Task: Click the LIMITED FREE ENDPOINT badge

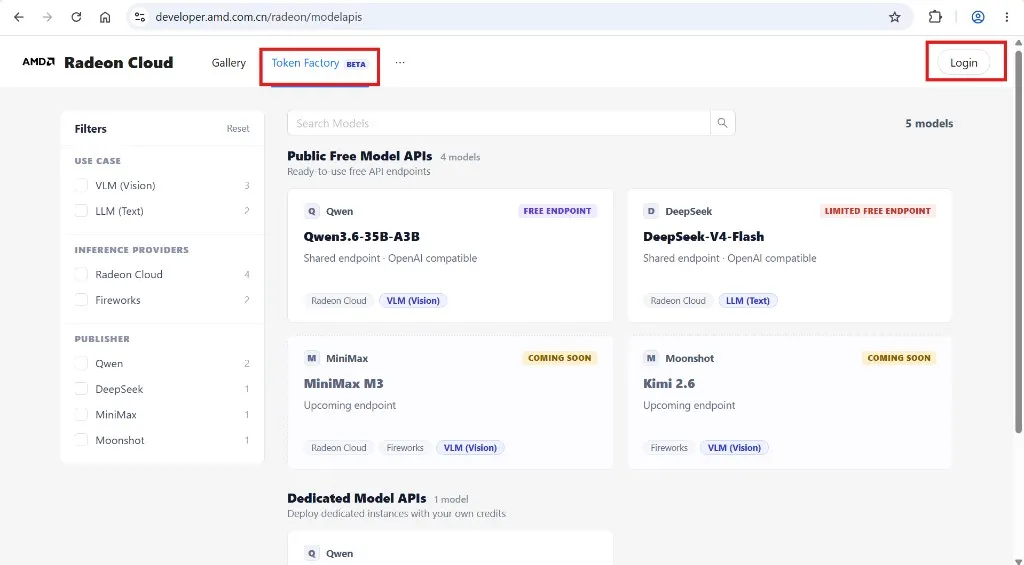Action: 877,211
